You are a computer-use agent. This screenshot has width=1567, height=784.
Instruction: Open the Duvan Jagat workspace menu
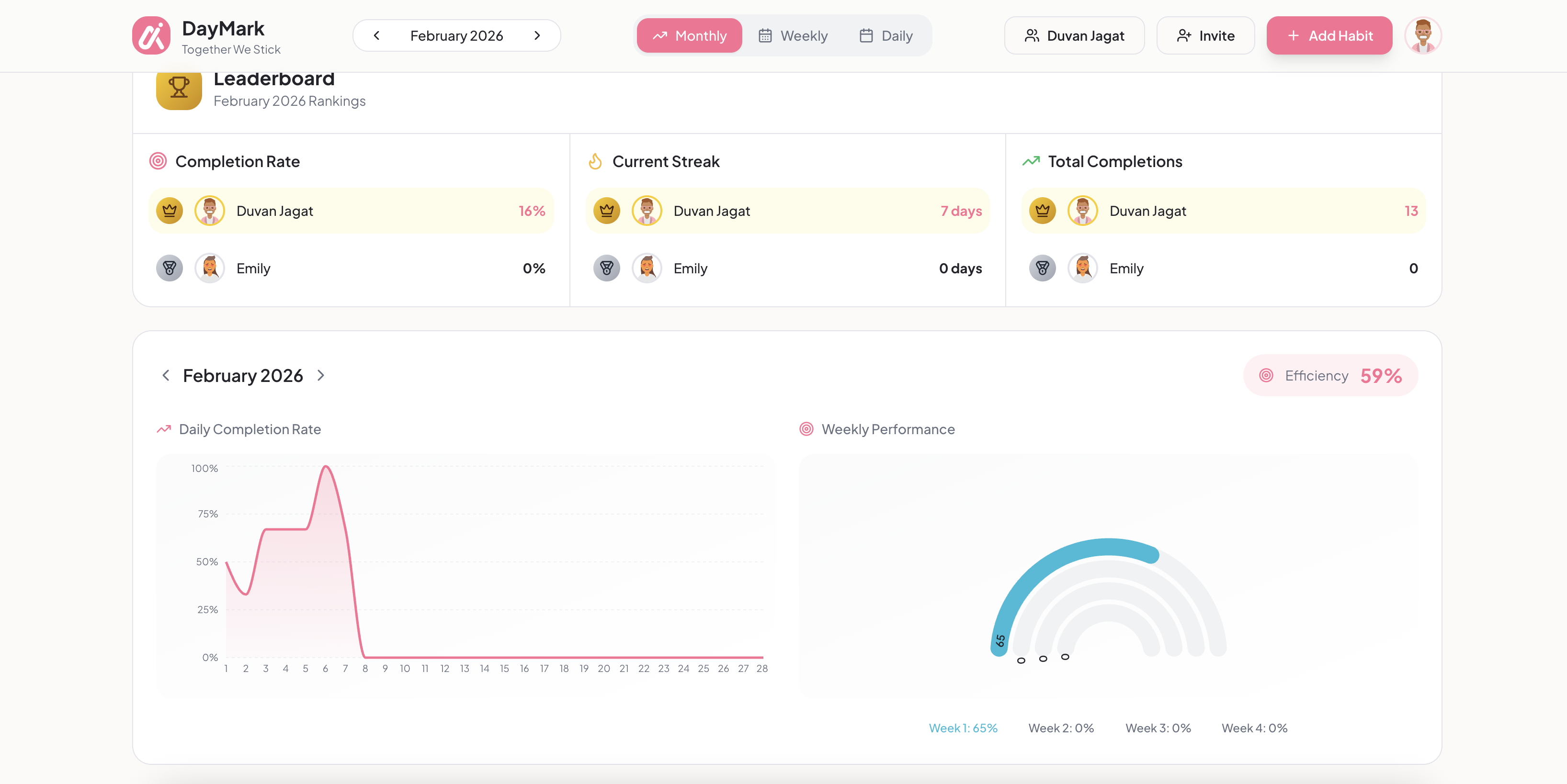click(x=1074, y=35)
